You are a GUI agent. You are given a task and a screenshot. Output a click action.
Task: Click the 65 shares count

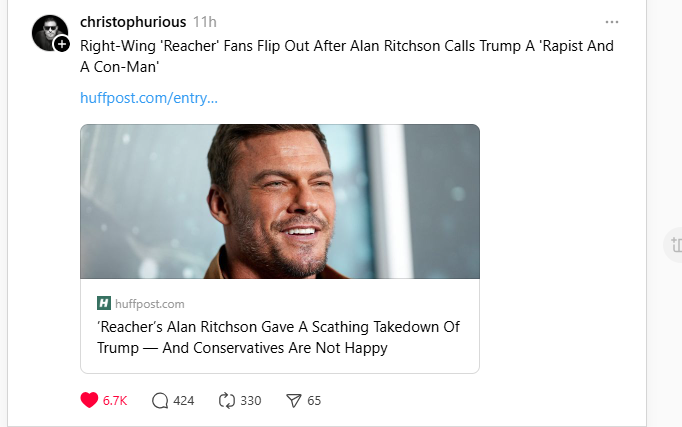[314, 400]
